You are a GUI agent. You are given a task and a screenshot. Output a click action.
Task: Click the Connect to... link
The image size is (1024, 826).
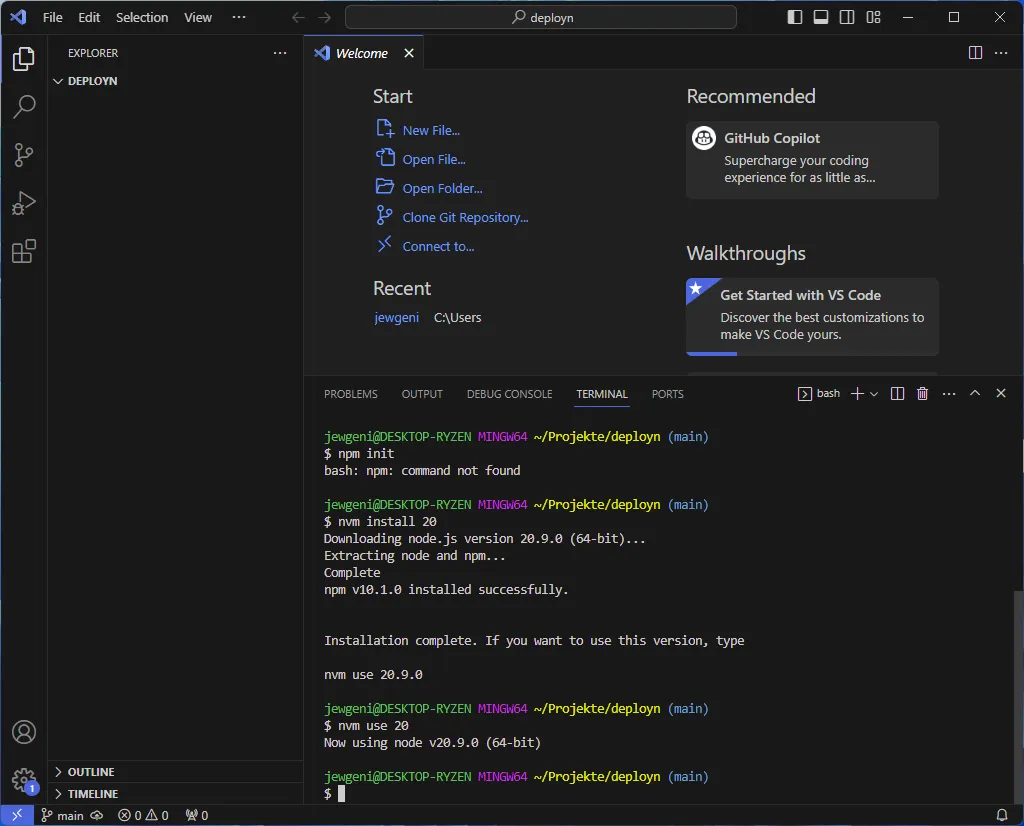click(x=438, y=246)
